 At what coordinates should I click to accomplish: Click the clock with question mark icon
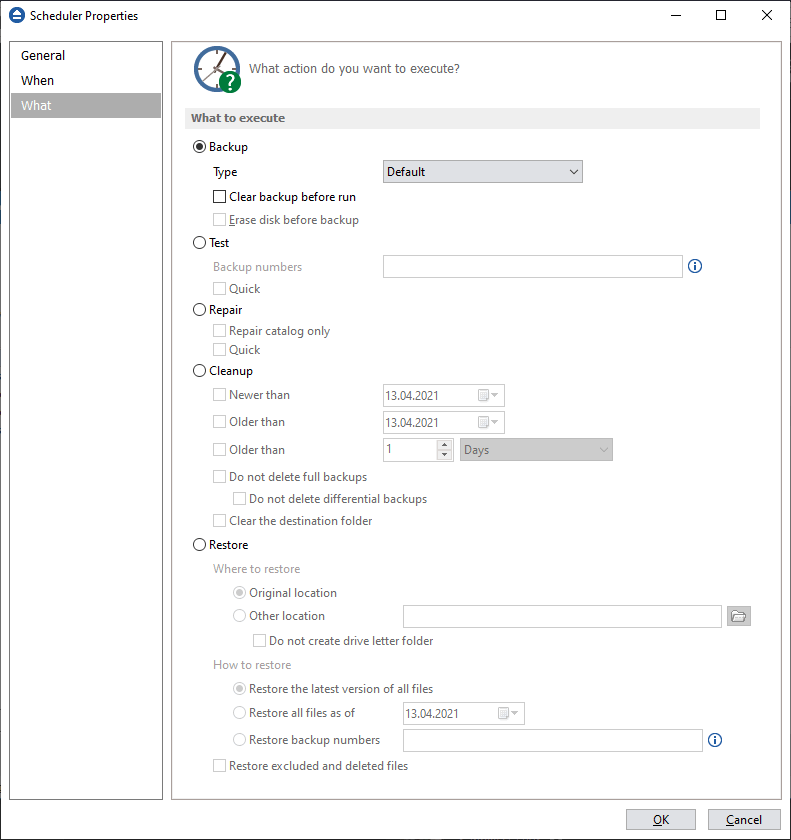[x=217, y=69]
